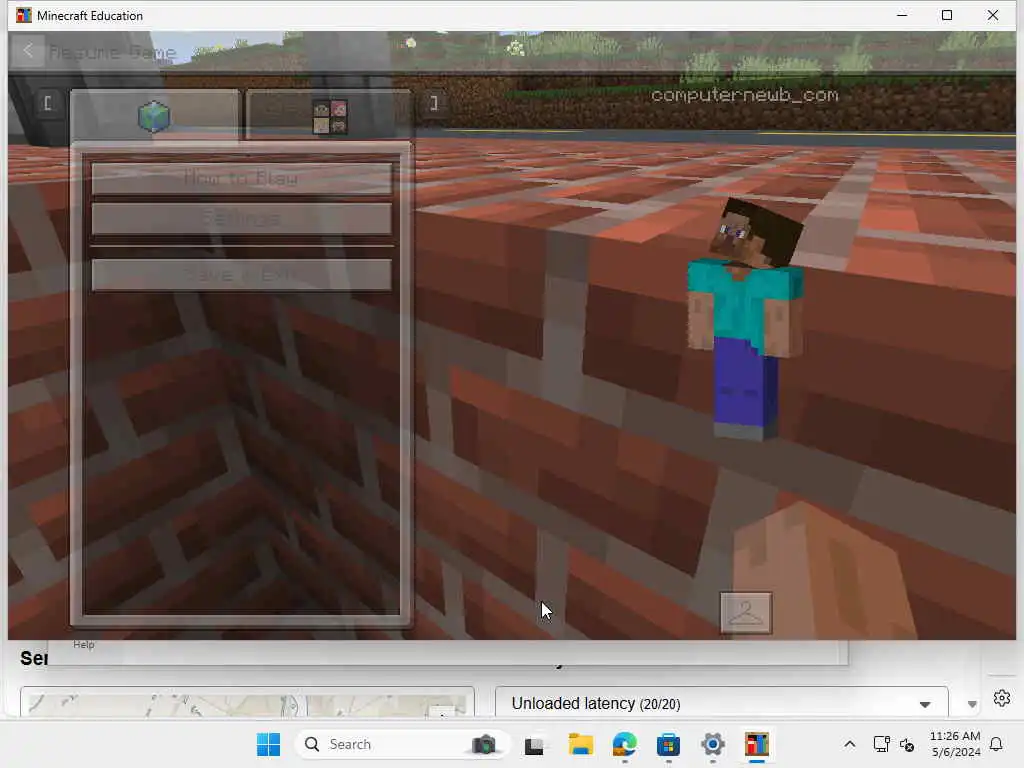Image resolution: width=1024 pixels, height=768 pixels.
Task: Click the map thumbnail in the background window
Action: pyautogui.click(x=247, y=703)
